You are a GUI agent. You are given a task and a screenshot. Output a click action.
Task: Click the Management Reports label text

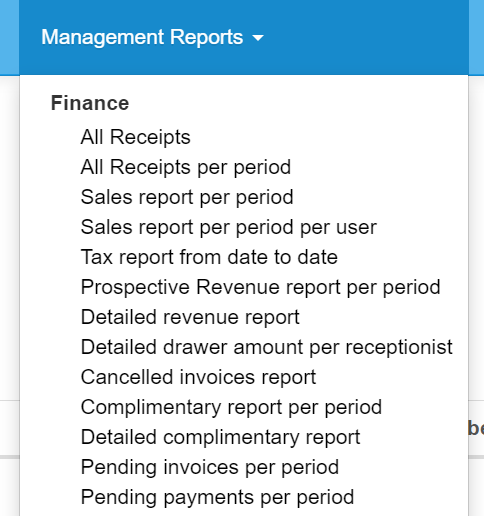tap(142, 37)
